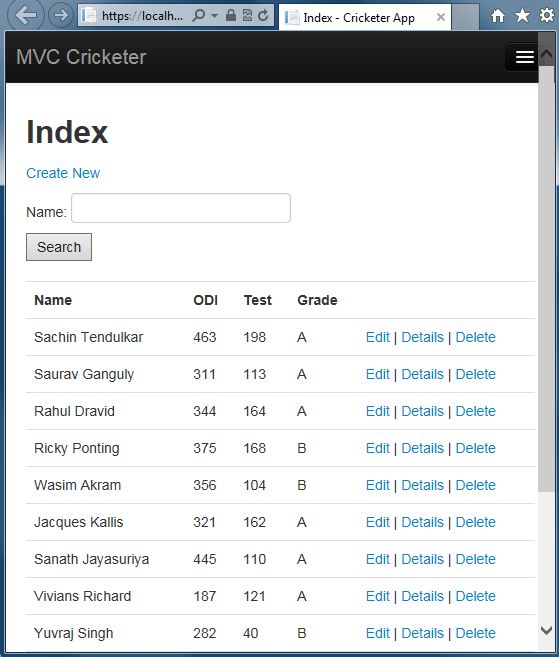Click the search magnifier in address bar
The image size is (559, 657).
199,16
